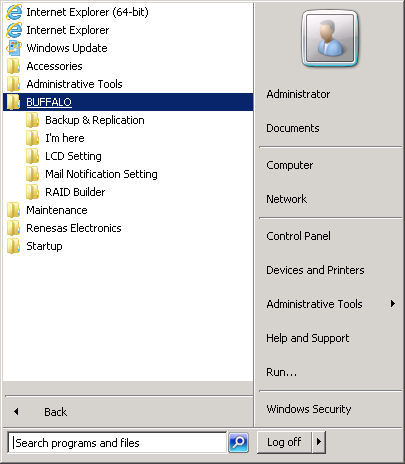Go Back to the previous menu

click(56, 412)
